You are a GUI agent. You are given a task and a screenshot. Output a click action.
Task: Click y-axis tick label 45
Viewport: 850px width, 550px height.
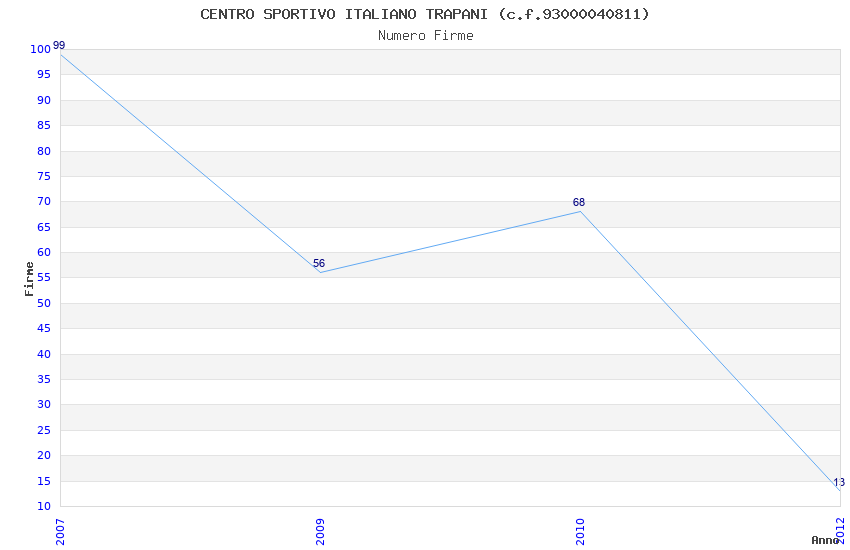(44, 328)
